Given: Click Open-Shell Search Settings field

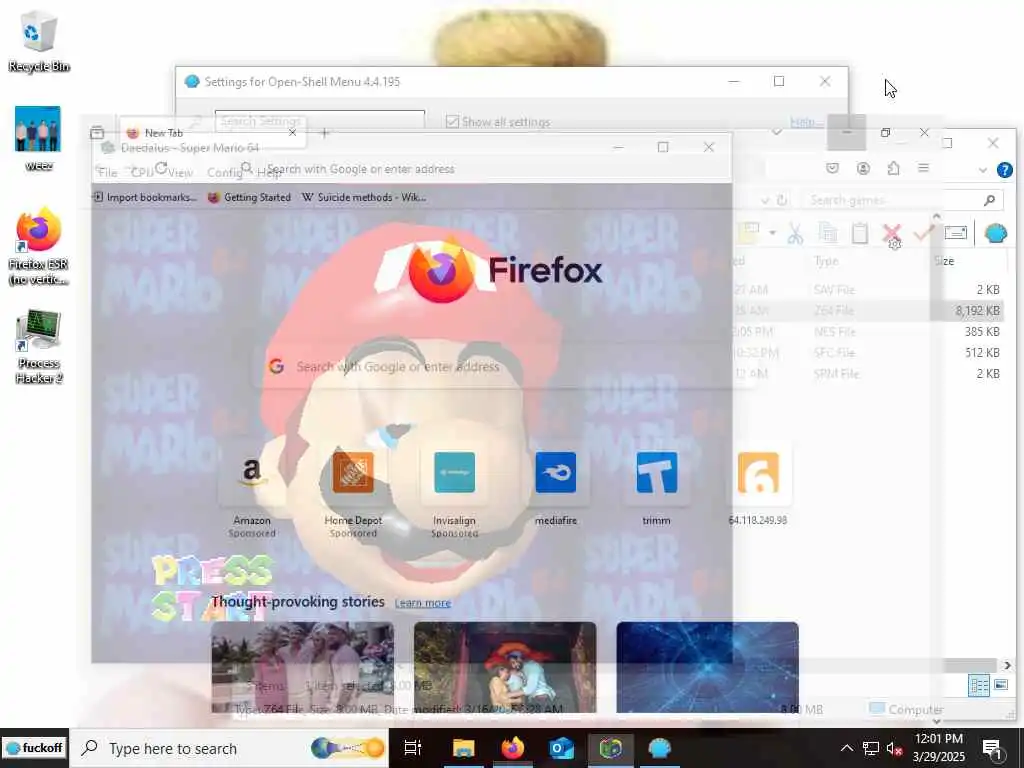Looking at the screenshot, I should (x=319, y=120).
